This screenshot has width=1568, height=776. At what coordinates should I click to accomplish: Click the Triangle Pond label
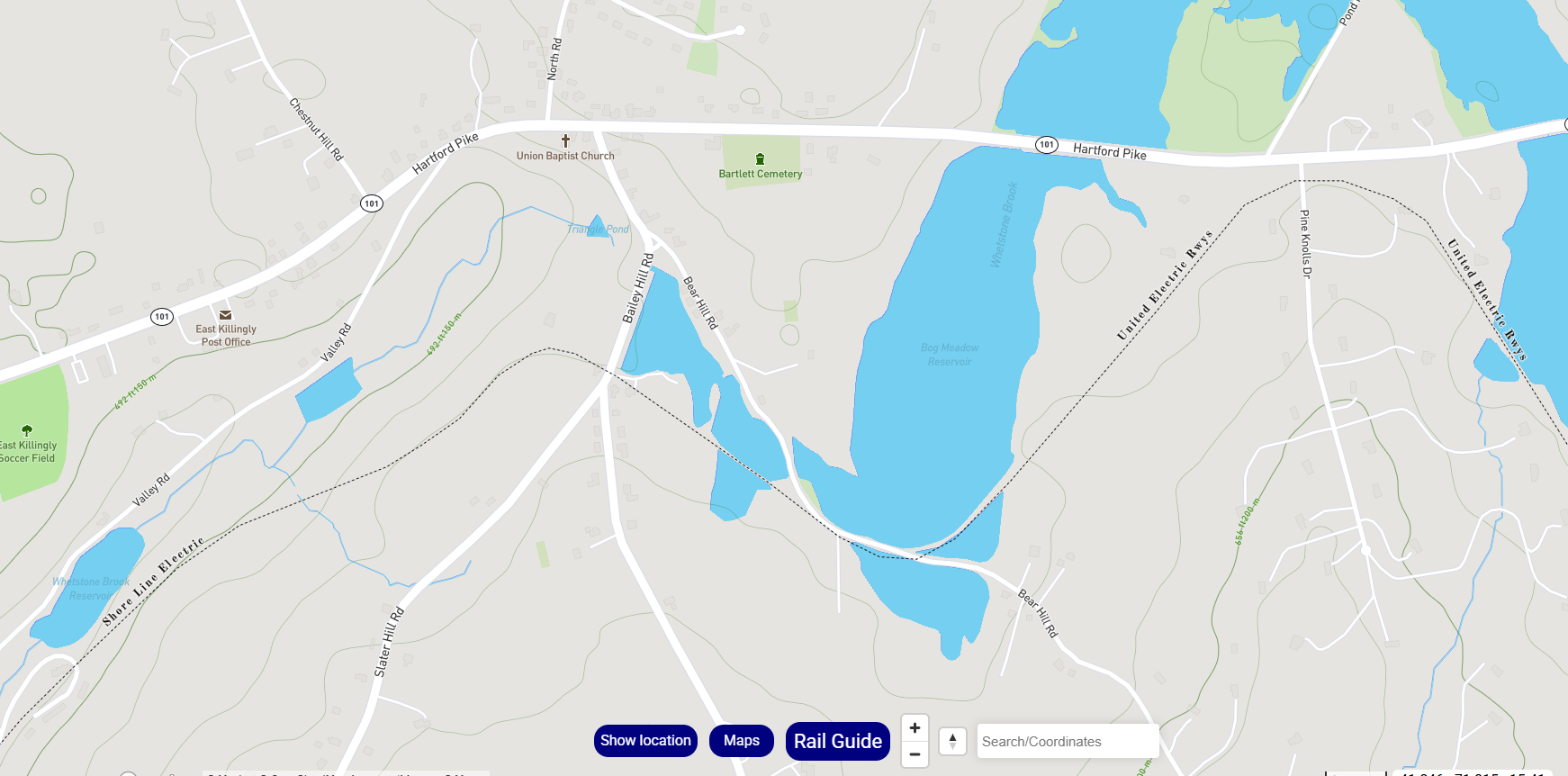pyautogui.click(x=599, y=230)
